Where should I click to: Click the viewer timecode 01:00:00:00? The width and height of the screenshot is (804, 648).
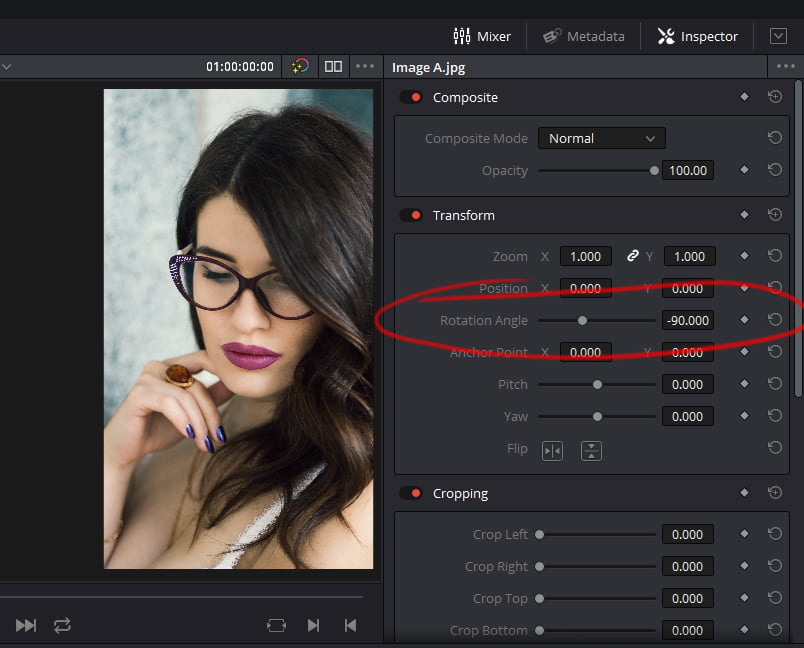(240, 67)
